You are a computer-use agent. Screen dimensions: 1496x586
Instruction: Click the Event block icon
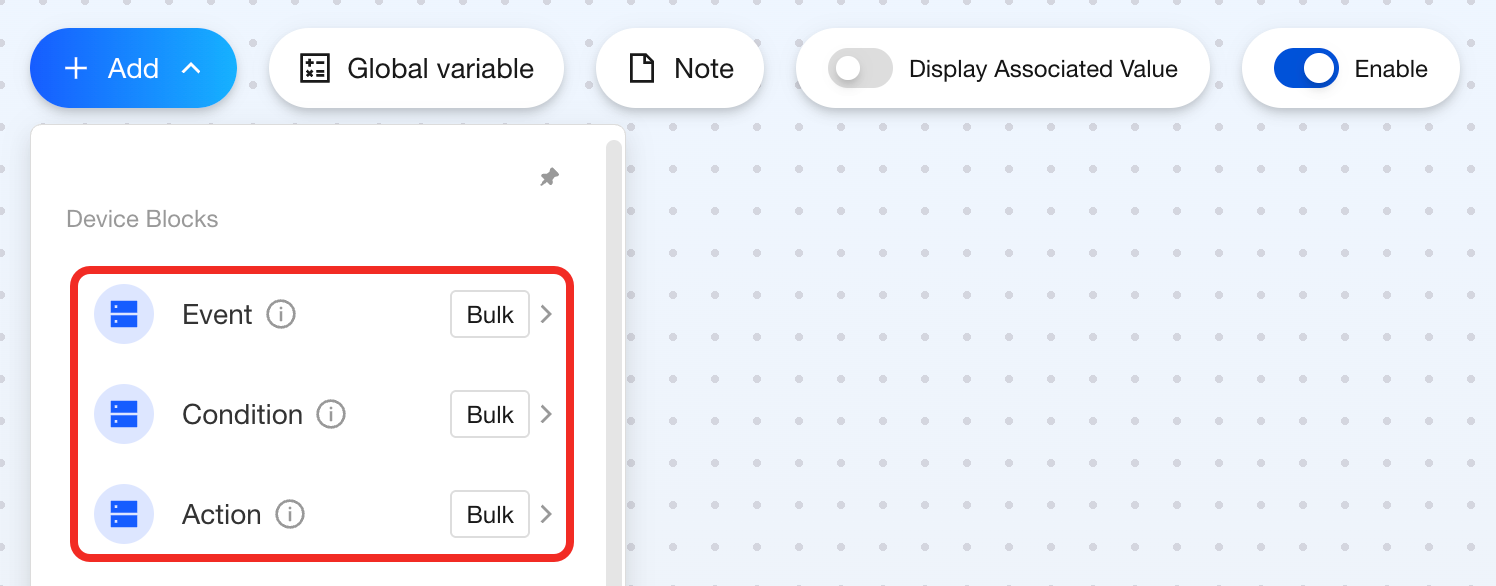[x=124, y=314]
